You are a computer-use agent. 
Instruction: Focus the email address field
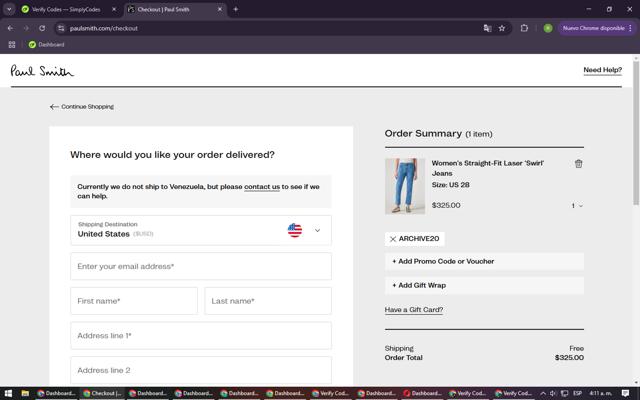[x=201, y=266]
